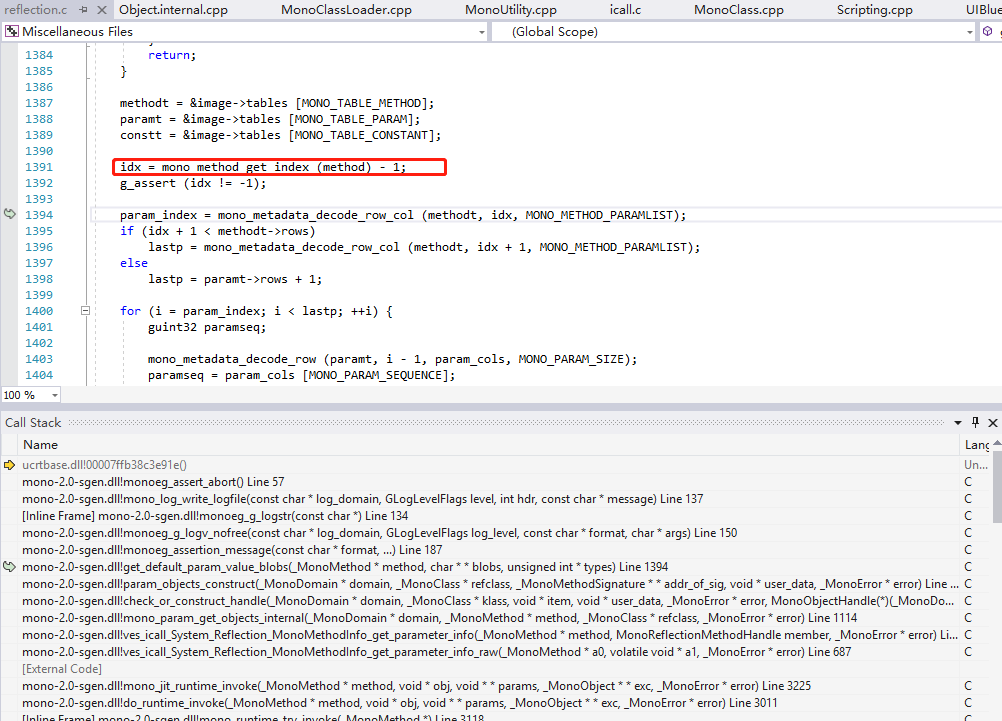Click the pin icon on the reflection.c tab
This screenshot has height=721, width=1002.
tap(83, 8)
